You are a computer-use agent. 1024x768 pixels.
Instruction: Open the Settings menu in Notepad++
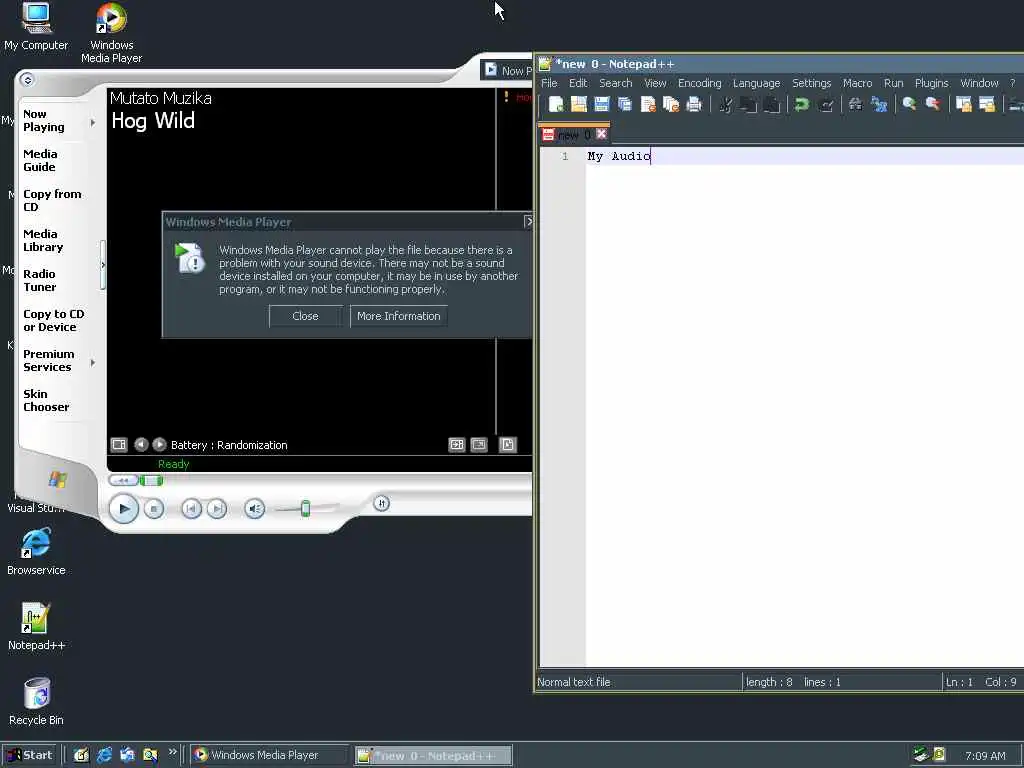pos(812,83)
